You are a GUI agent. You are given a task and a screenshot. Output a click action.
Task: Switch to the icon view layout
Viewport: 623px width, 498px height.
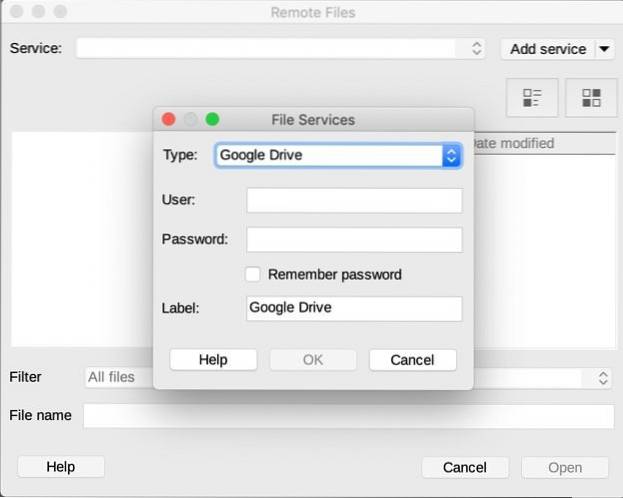pos(591,97)
